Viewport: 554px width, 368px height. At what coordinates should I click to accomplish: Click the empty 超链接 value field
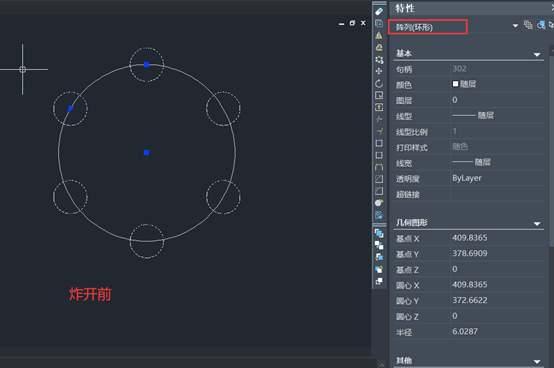[497, 194]
